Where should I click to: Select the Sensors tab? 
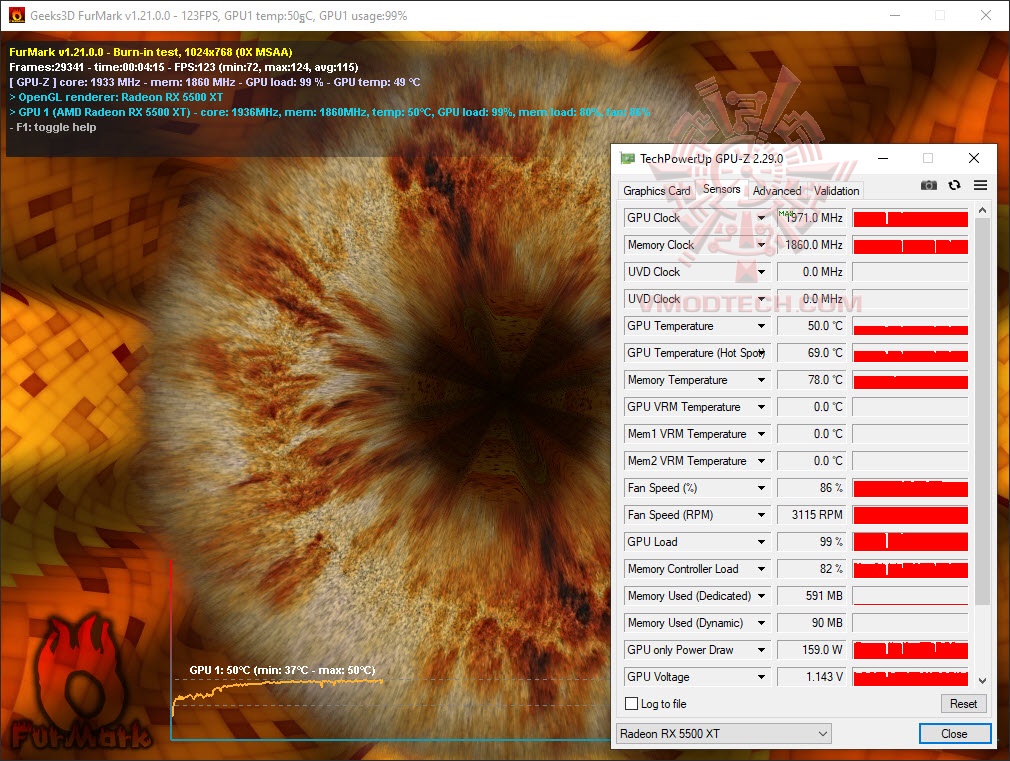pos(721,189)
